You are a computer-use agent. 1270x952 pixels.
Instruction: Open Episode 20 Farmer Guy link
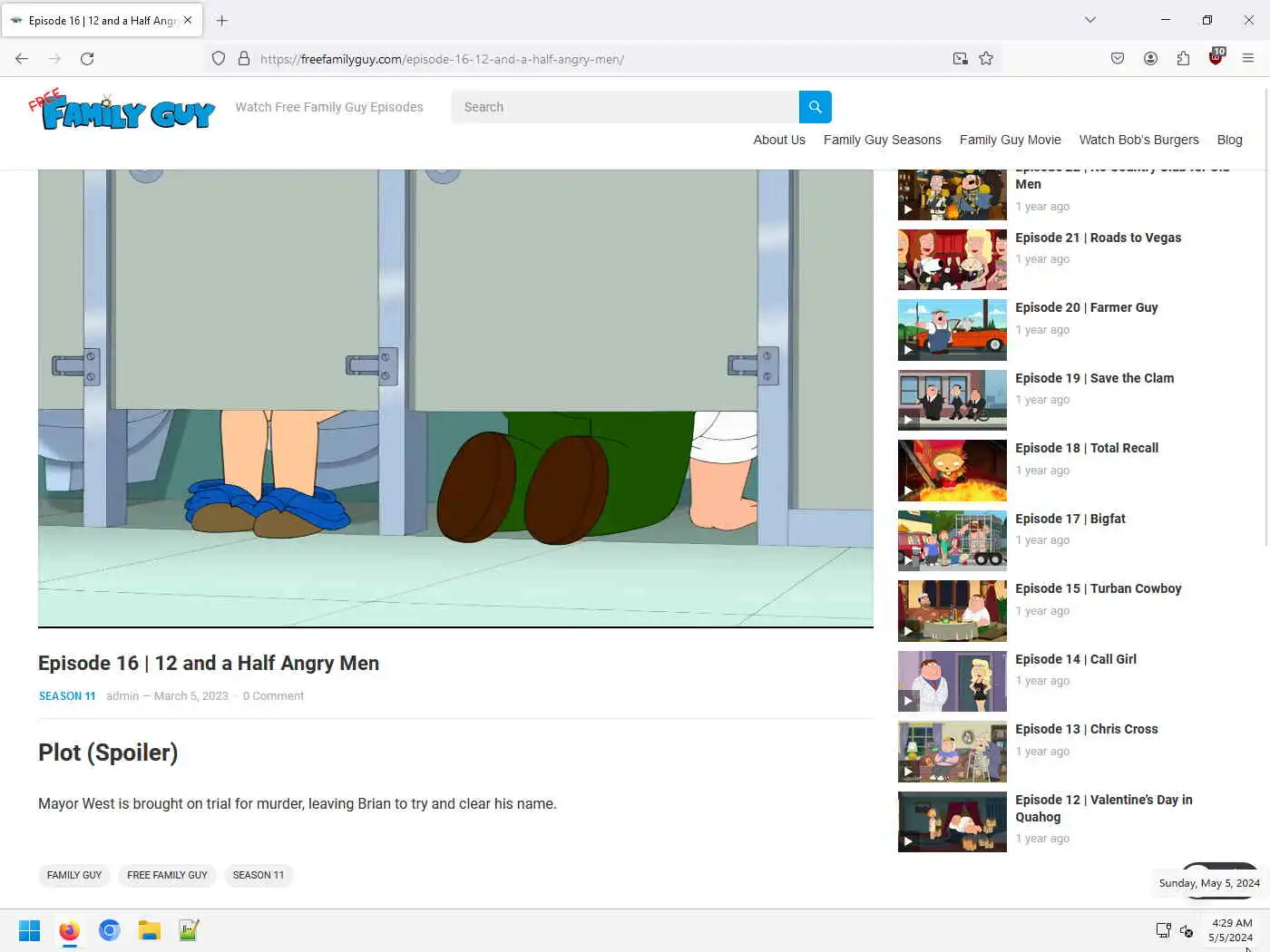[x=1087, y=307]
